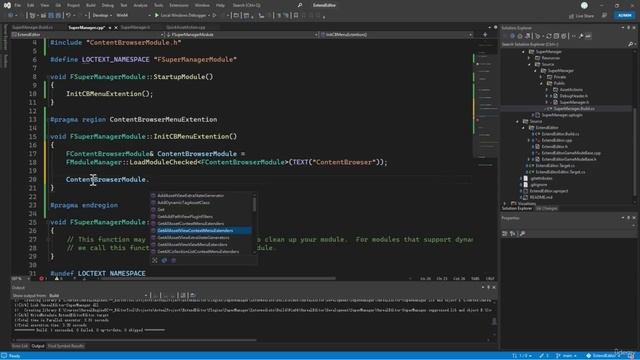Switch to Git Changes tab

(x=547, y=209)
